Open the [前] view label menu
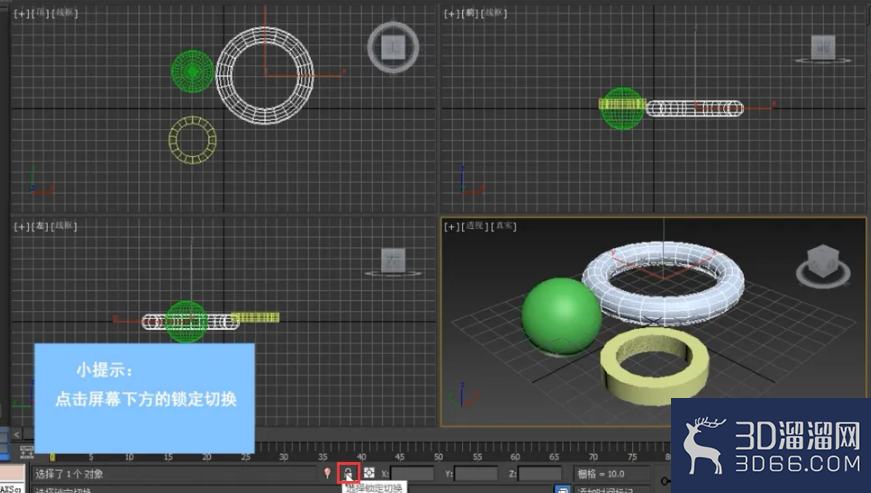Viewport: 871px width, 493px height. [x=469, y=13]
